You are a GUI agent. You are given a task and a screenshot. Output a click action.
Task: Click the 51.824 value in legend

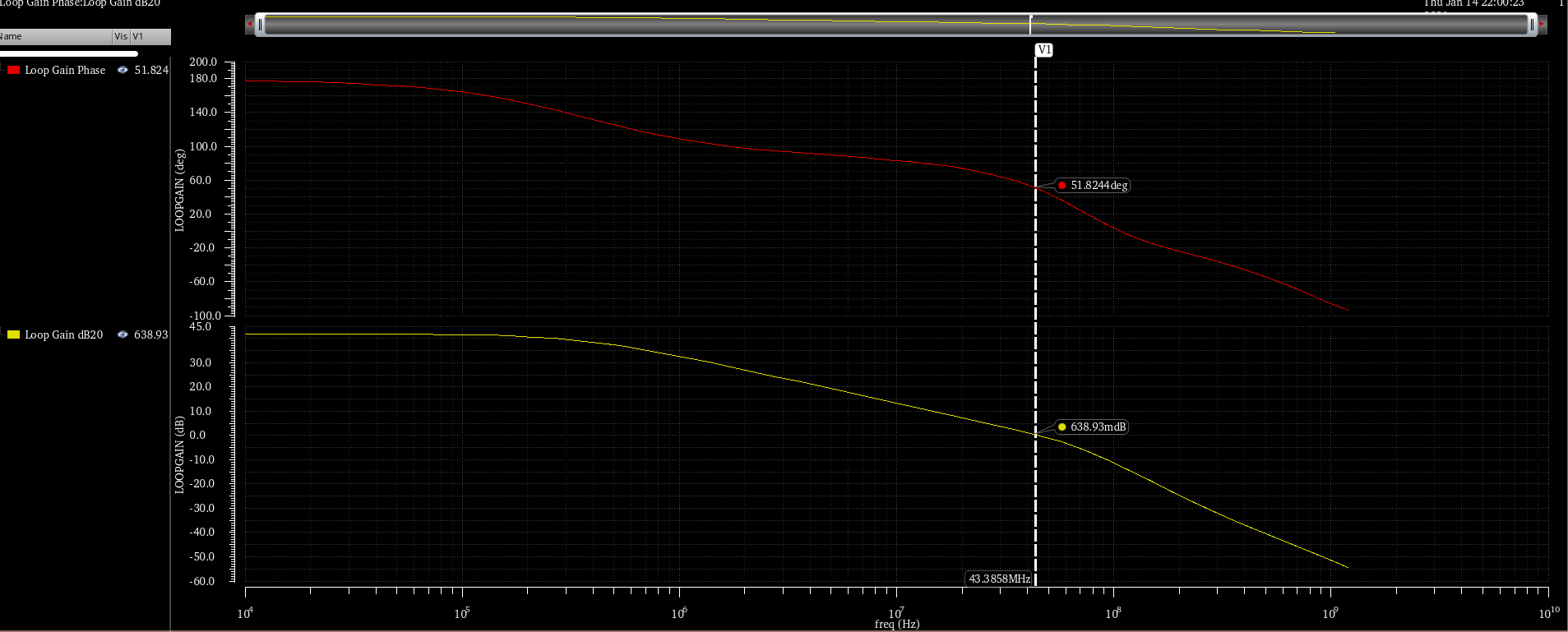pos(151,71)
